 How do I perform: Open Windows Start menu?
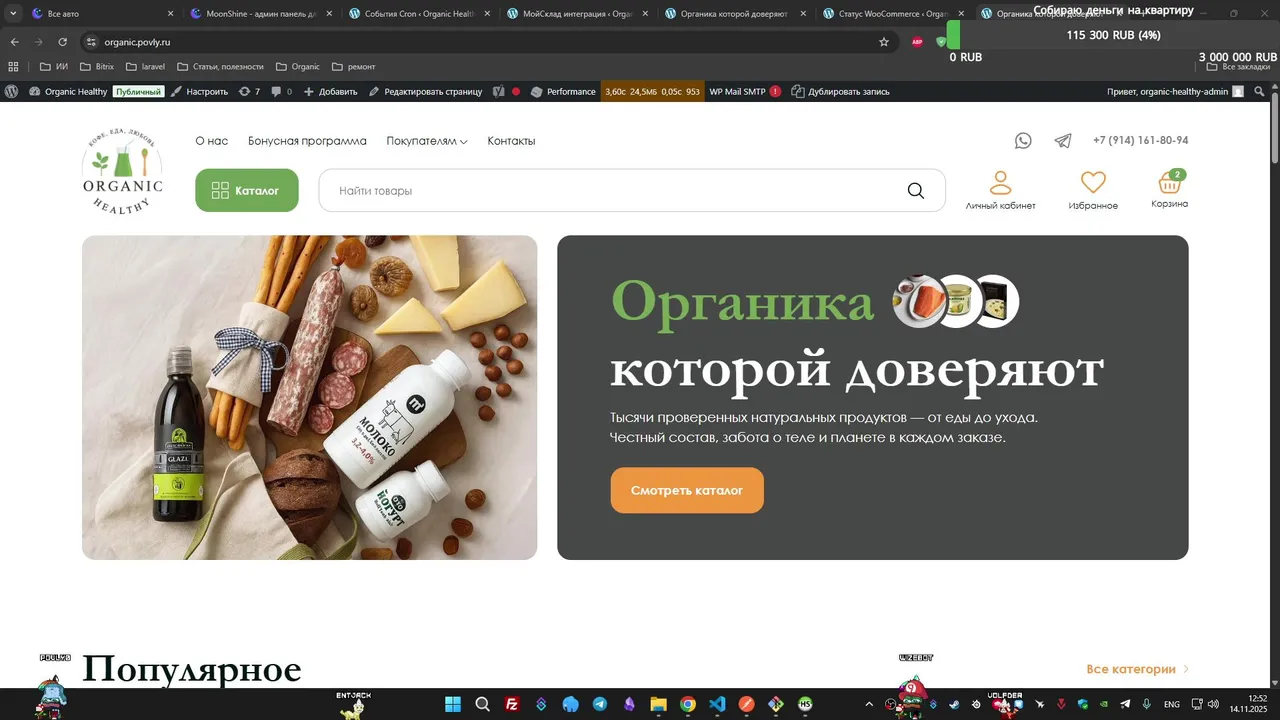click(453, 704)
